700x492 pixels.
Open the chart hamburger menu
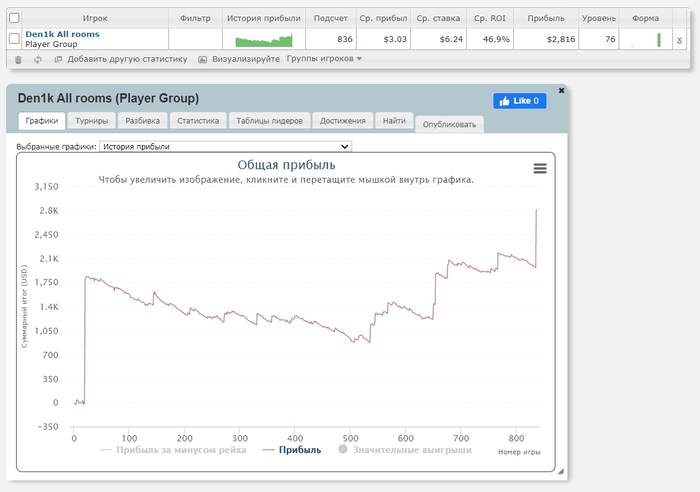[540, 168]
